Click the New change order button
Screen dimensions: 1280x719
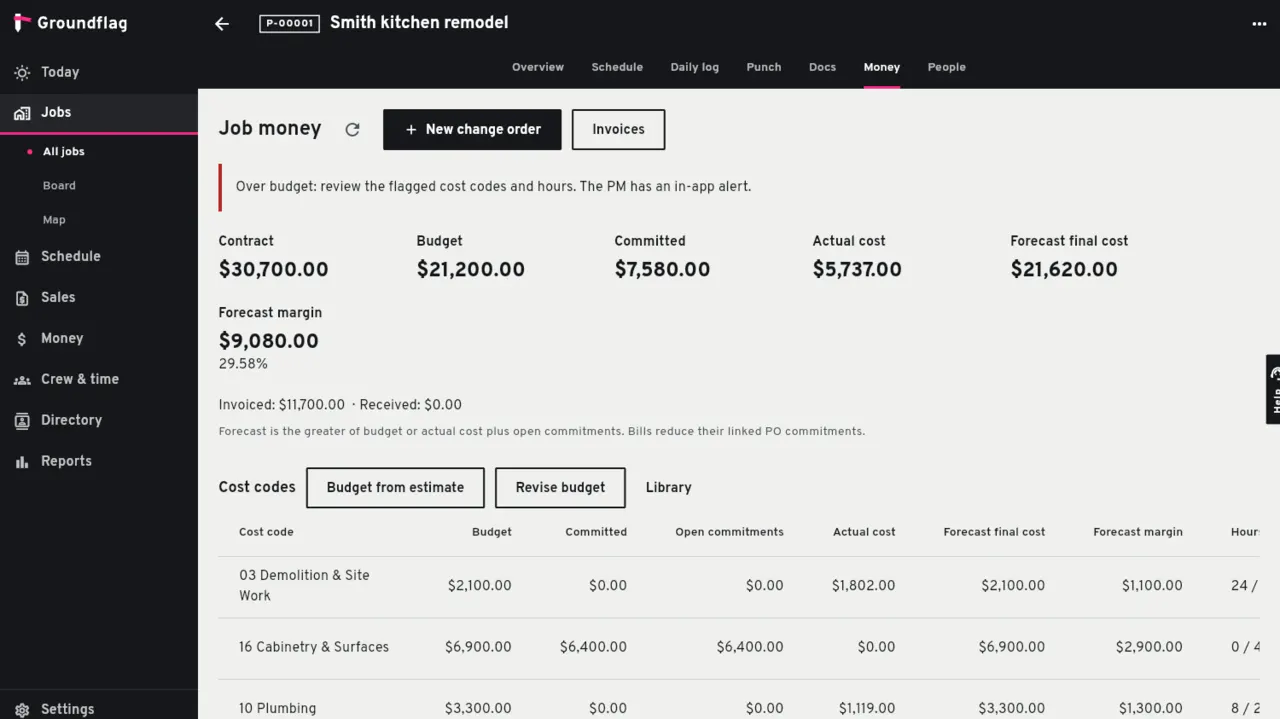click(472, 130)
